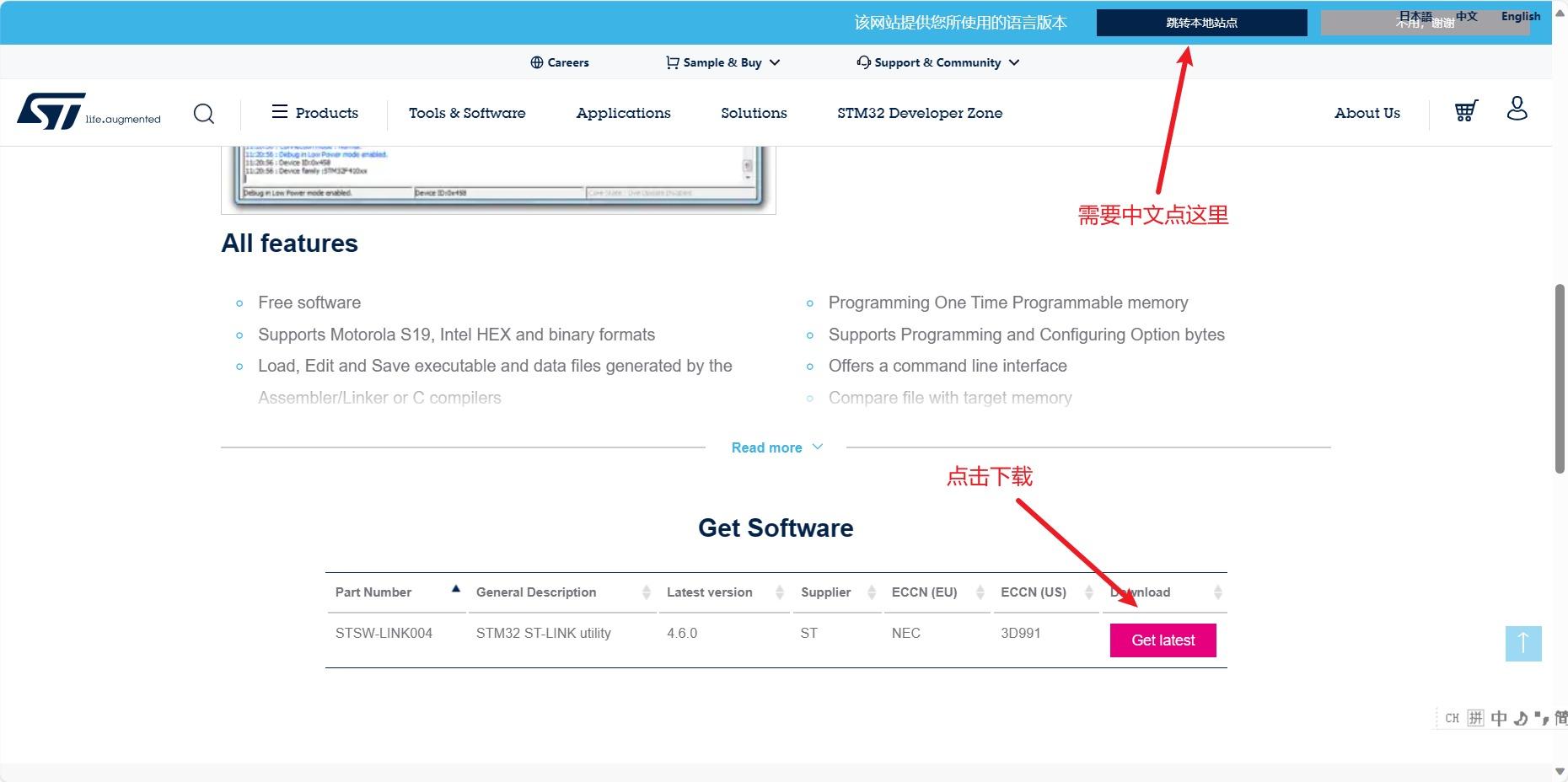Click the globe icon beside Careers
Image resolution: width=1568 pixels, height=782 pixels.
click(537, 62)
